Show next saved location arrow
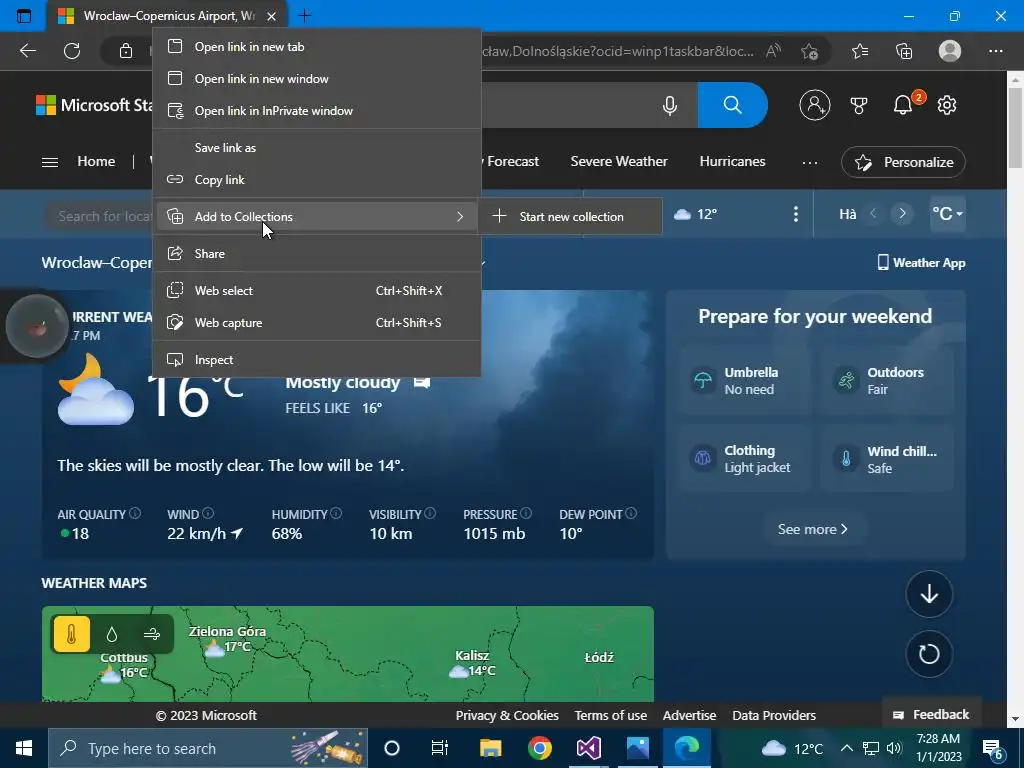Screen dimensions: 1024x768 903,214
